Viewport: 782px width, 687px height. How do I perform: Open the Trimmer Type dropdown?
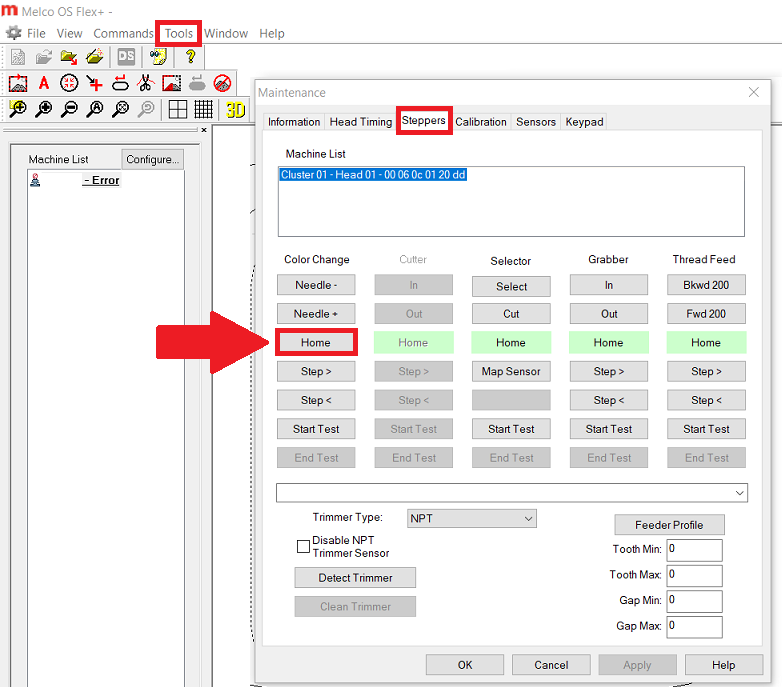(471, 518)
